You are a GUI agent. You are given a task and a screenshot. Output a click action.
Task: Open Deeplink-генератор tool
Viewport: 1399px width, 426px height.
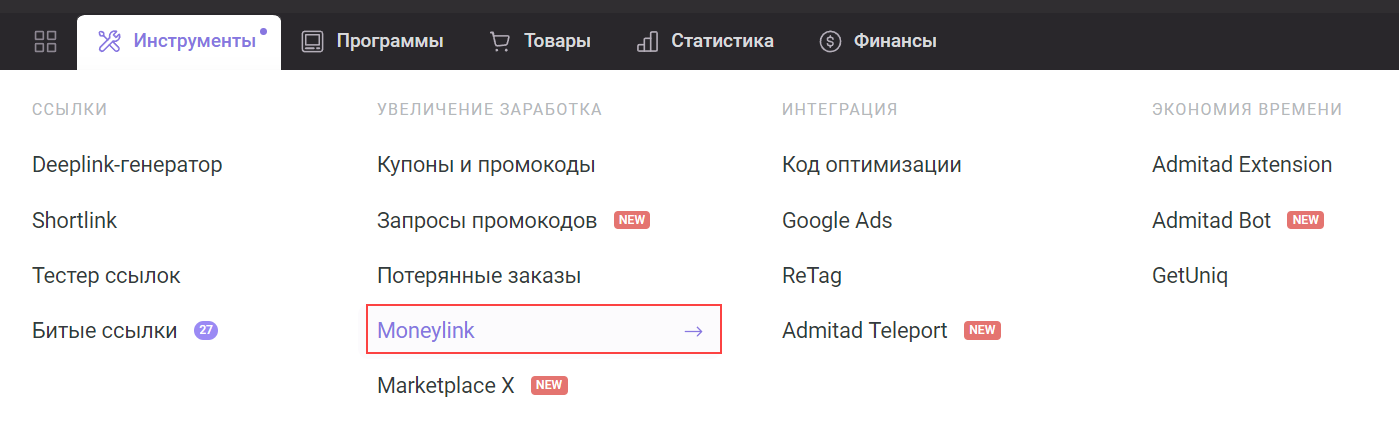tap(127, 165)
